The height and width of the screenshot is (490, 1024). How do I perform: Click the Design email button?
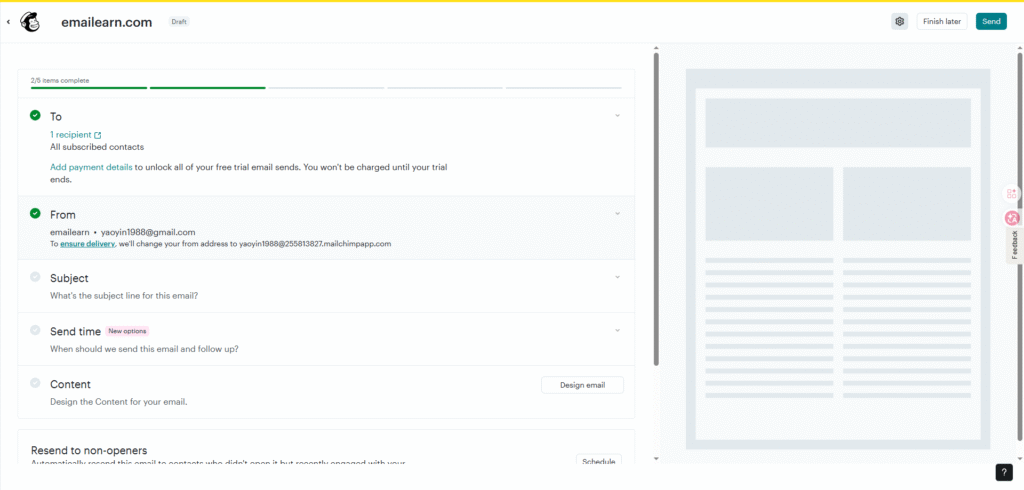[583, 385]
